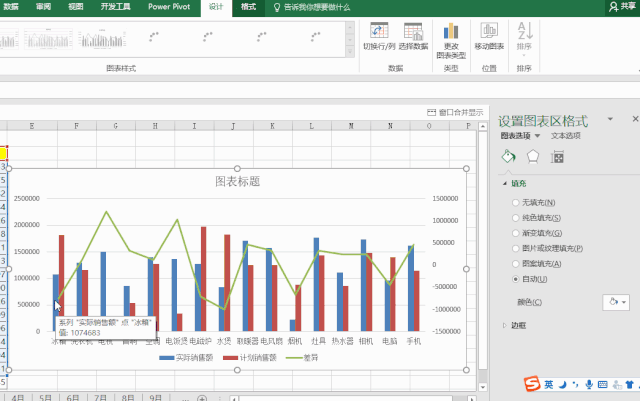Open format pane options dropdown arrow
640x401 pixels.
[610, 119]
